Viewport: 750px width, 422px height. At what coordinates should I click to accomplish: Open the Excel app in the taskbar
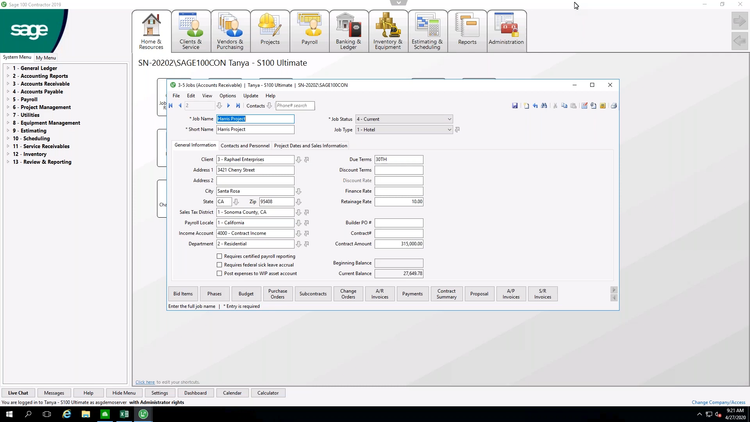(124, 414)
